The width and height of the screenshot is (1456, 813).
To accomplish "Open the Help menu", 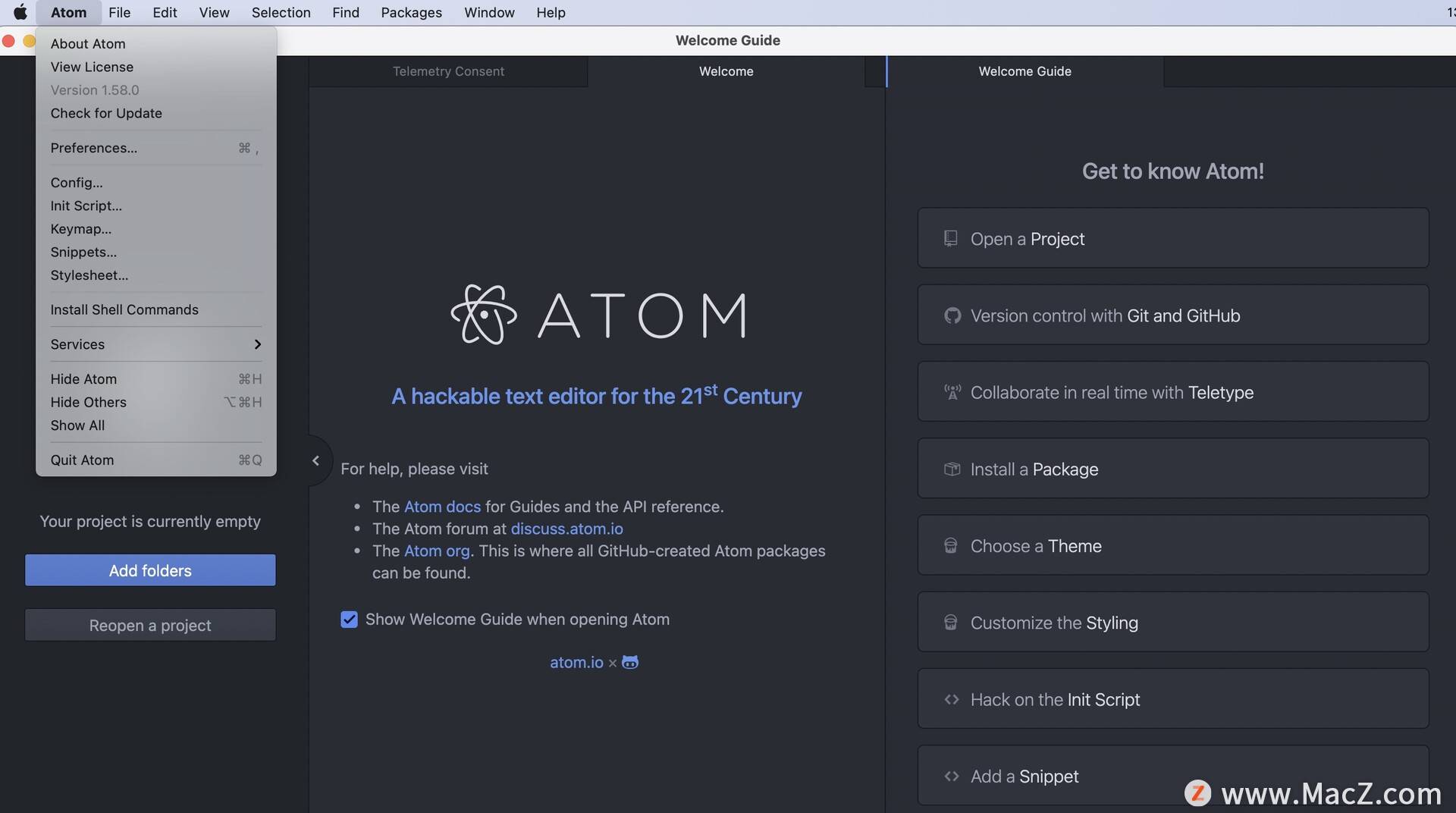I will 551,12.
